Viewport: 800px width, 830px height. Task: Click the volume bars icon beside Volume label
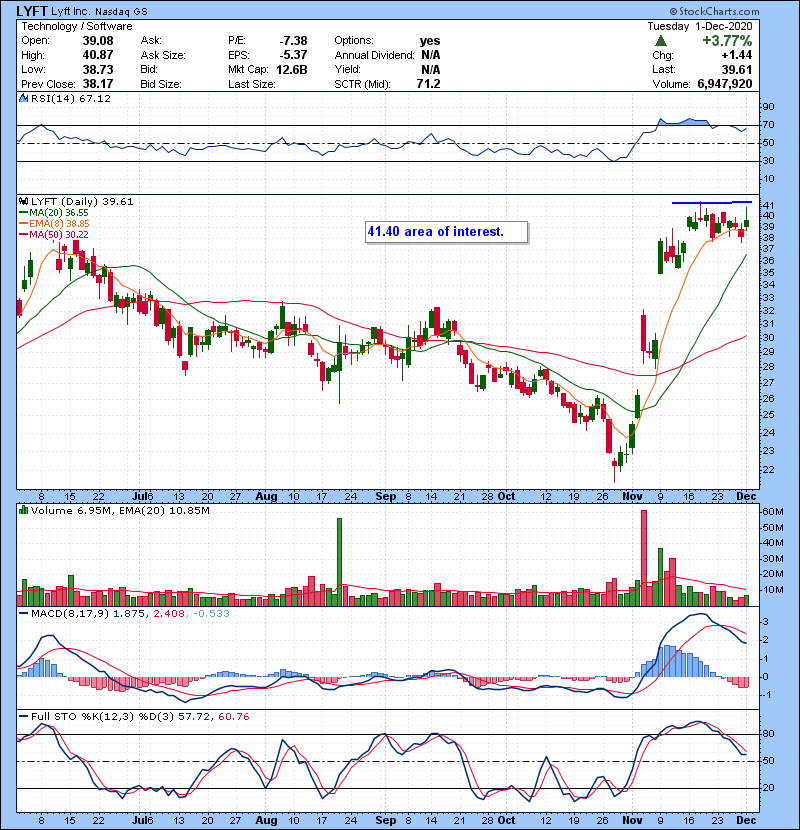coord(23,510)
